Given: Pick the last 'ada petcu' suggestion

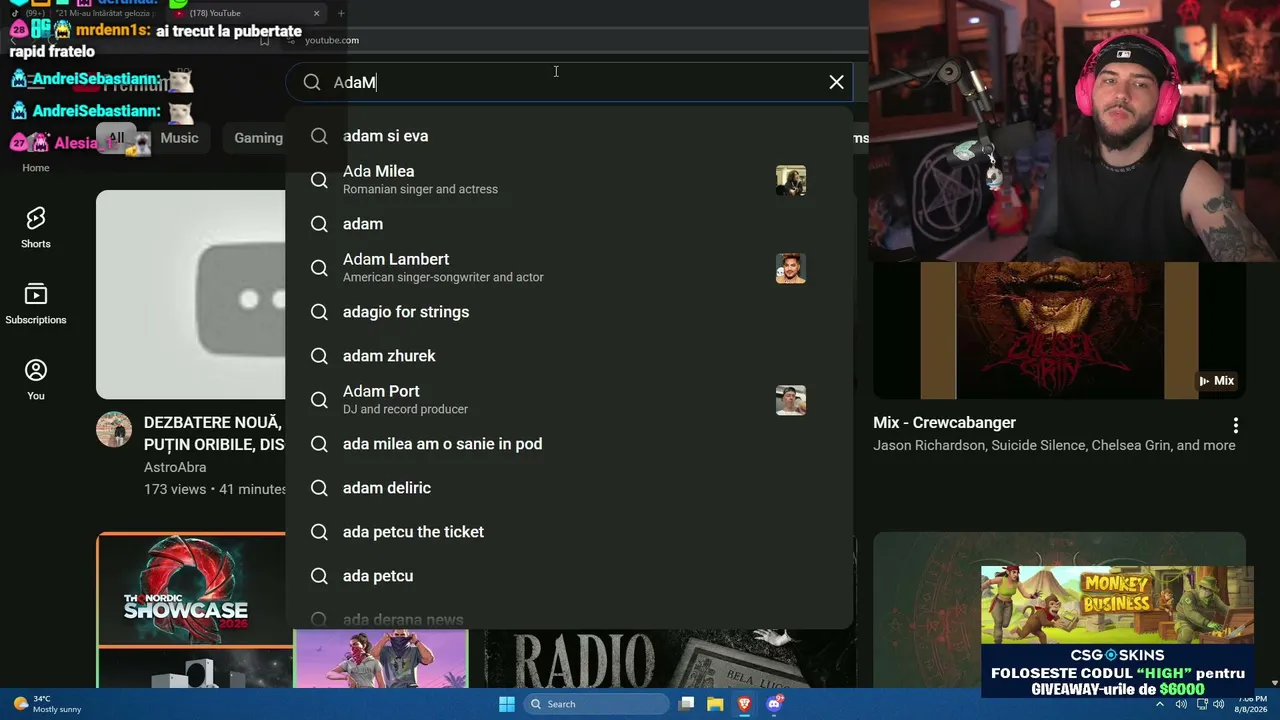Looking at the screenshot, I should pos(569,576).
